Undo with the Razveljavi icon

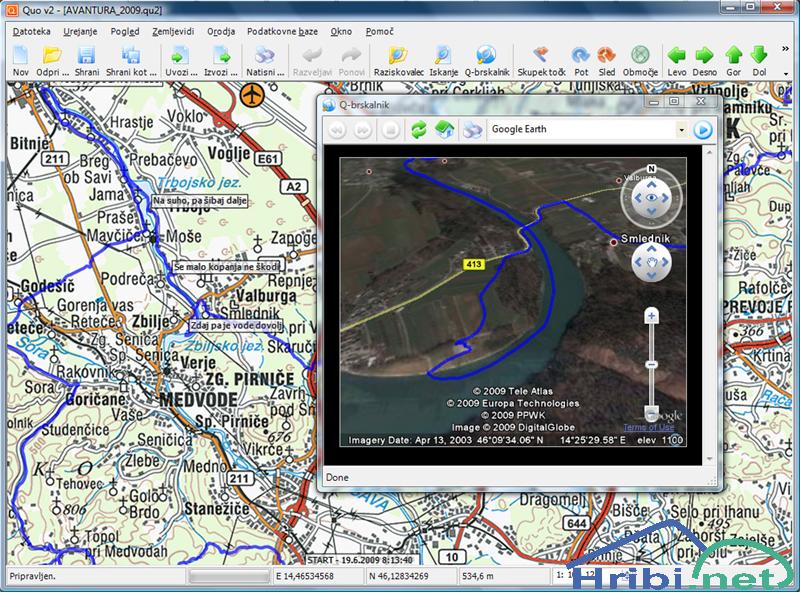(312, 60)
